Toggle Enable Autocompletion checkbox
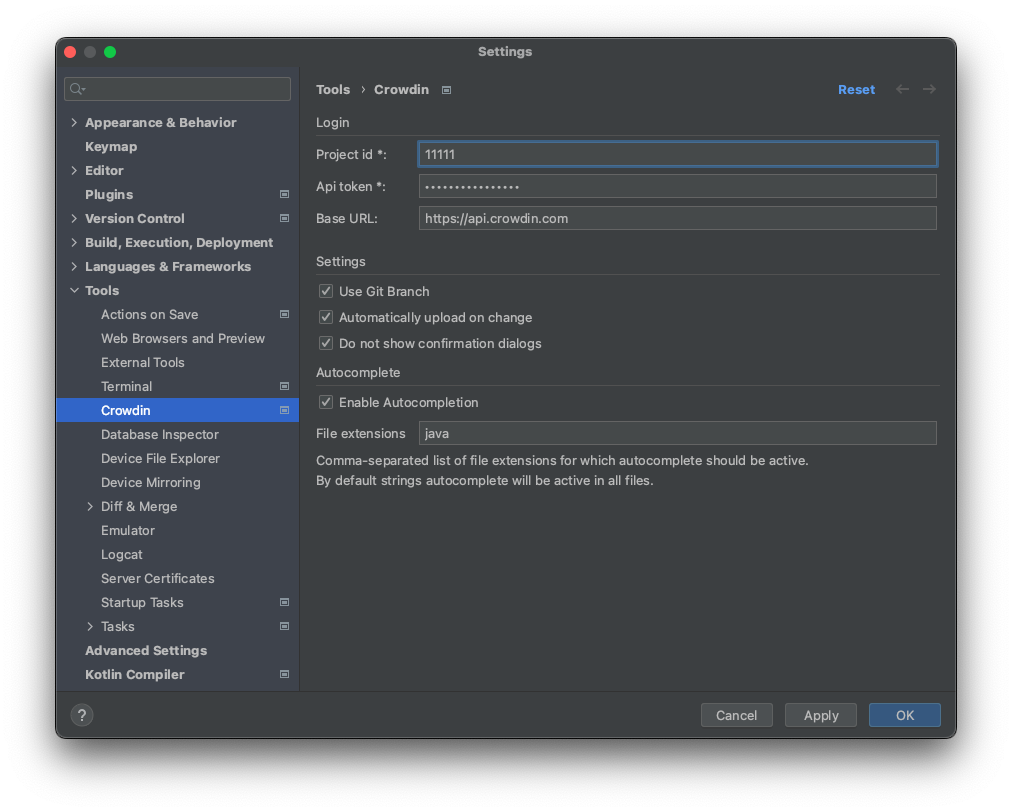The image size is (1012, 812). point(326,402)
